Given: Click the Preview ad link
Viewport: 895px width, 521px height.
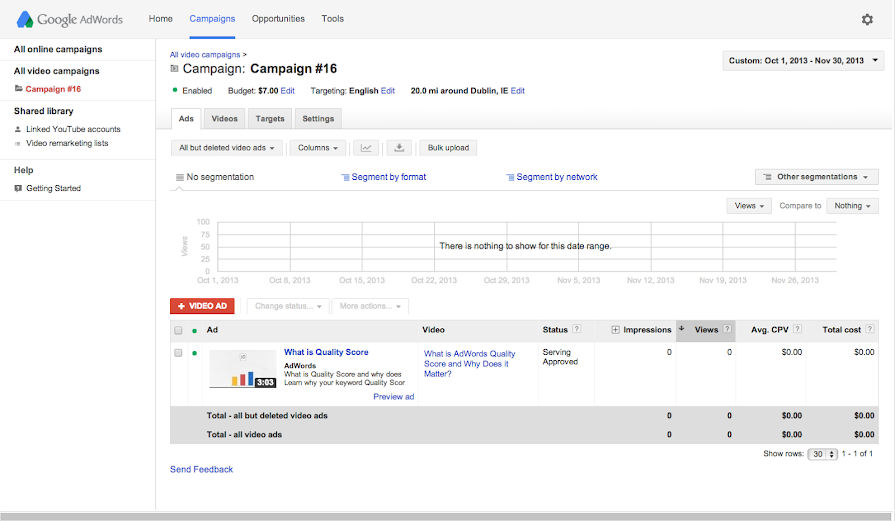Looking at the screenshot, I should (394, 397).
